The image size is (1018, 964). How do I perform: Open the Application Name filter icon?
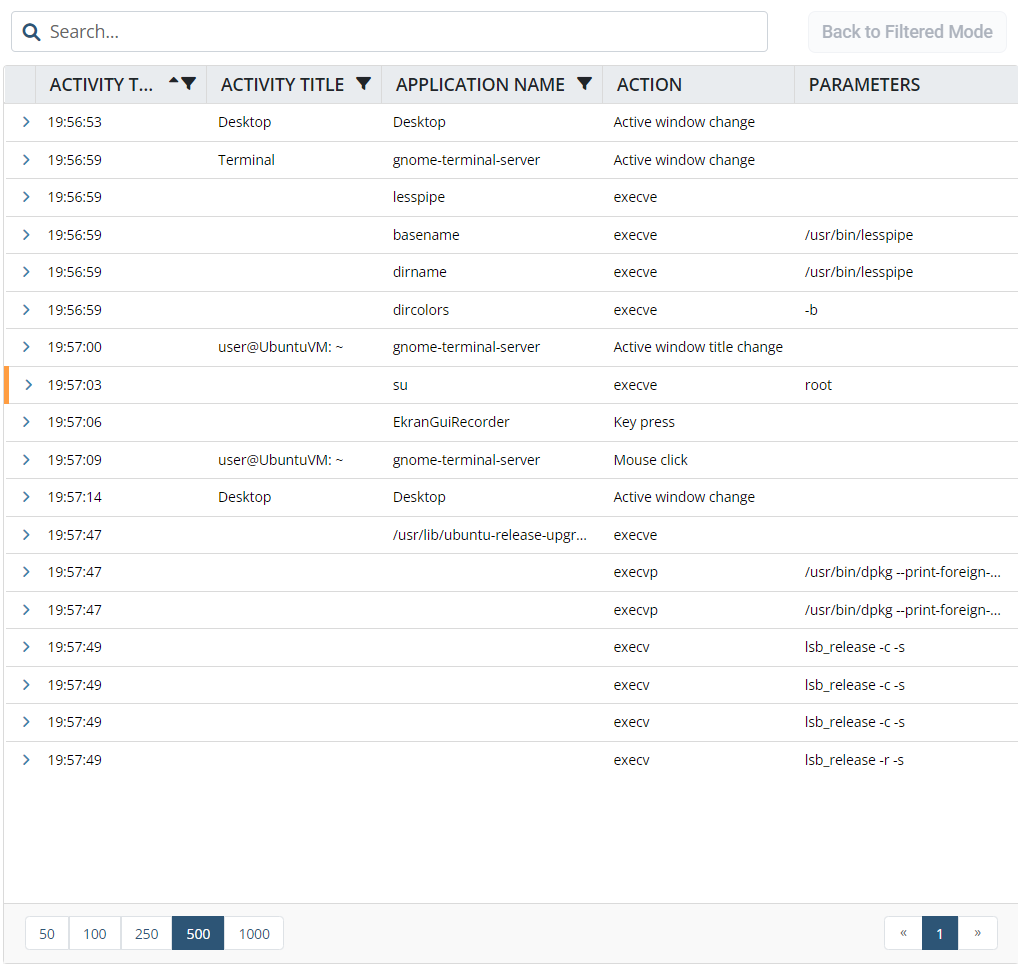(x=585, y=84)
